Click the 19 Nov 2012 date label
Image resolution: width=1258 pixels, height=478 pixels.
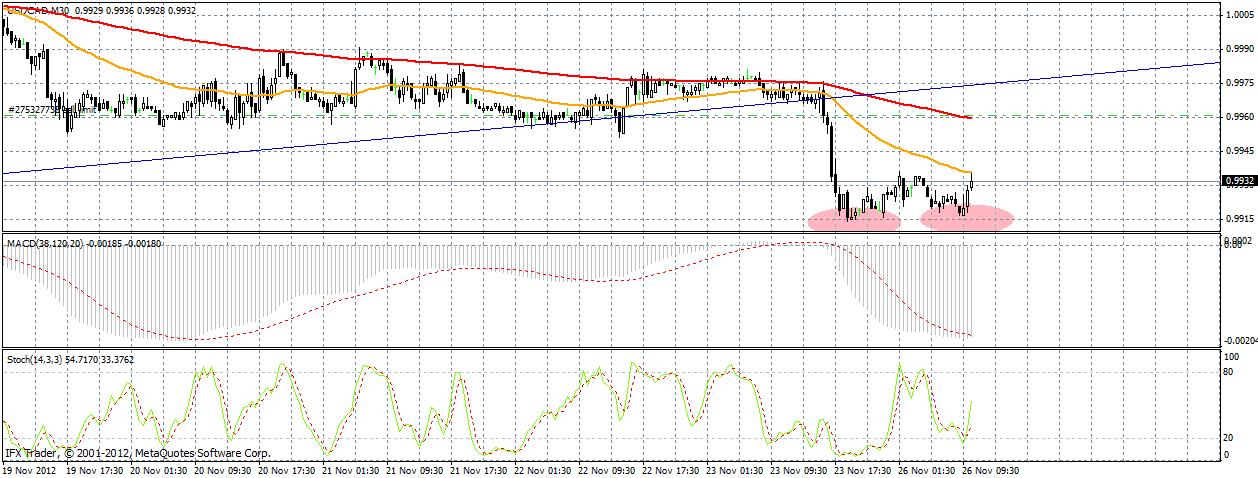27,469
